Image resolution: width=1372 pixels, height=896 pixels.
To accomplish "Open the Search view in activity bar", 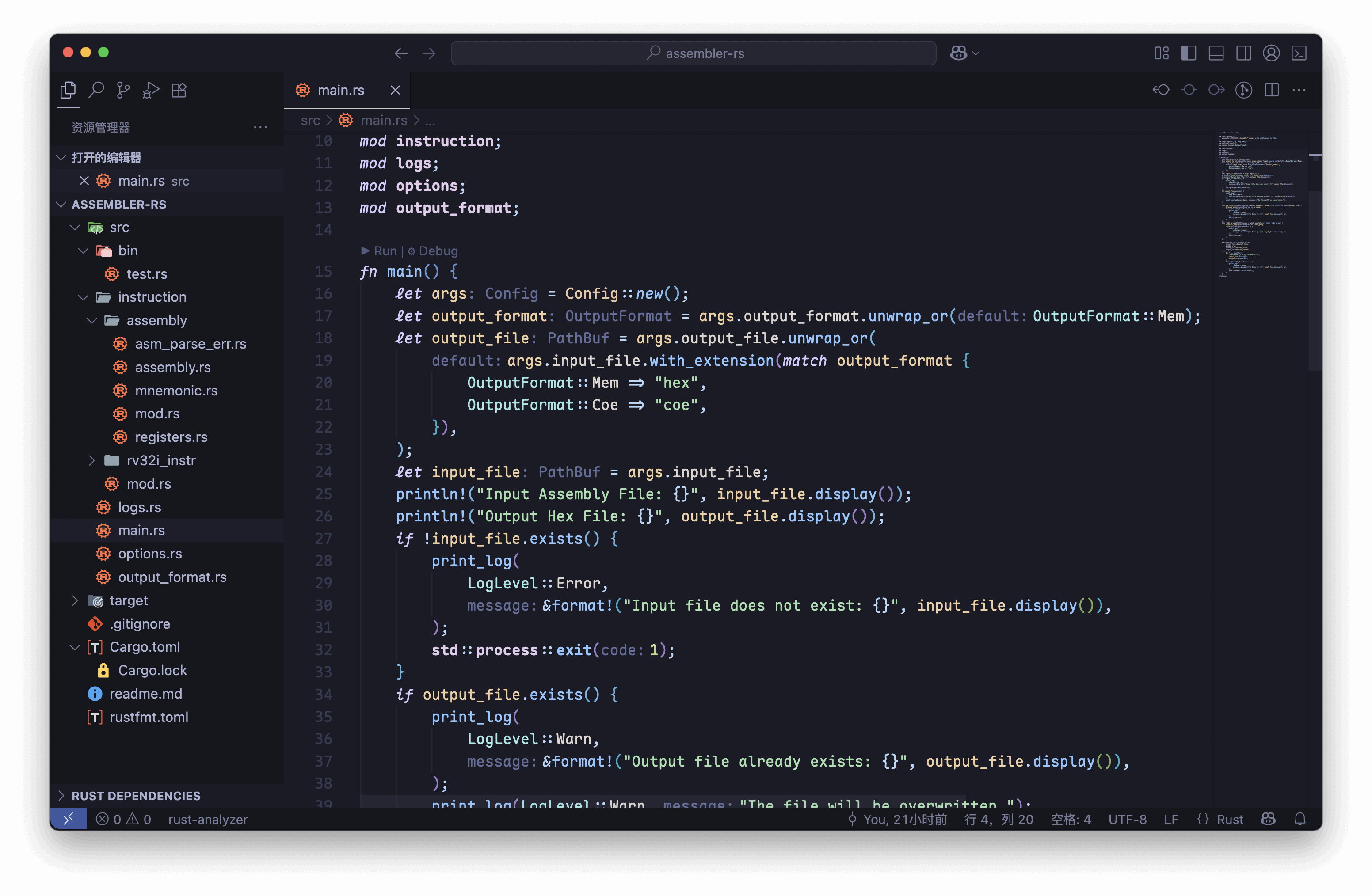I will pos(95,90).
